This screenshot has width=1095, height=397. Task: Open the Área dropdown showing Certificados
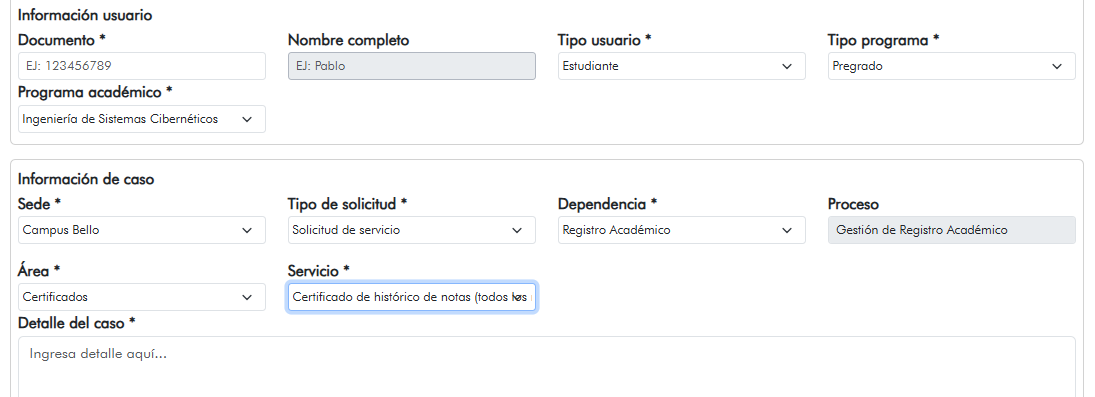click(142, 297)
